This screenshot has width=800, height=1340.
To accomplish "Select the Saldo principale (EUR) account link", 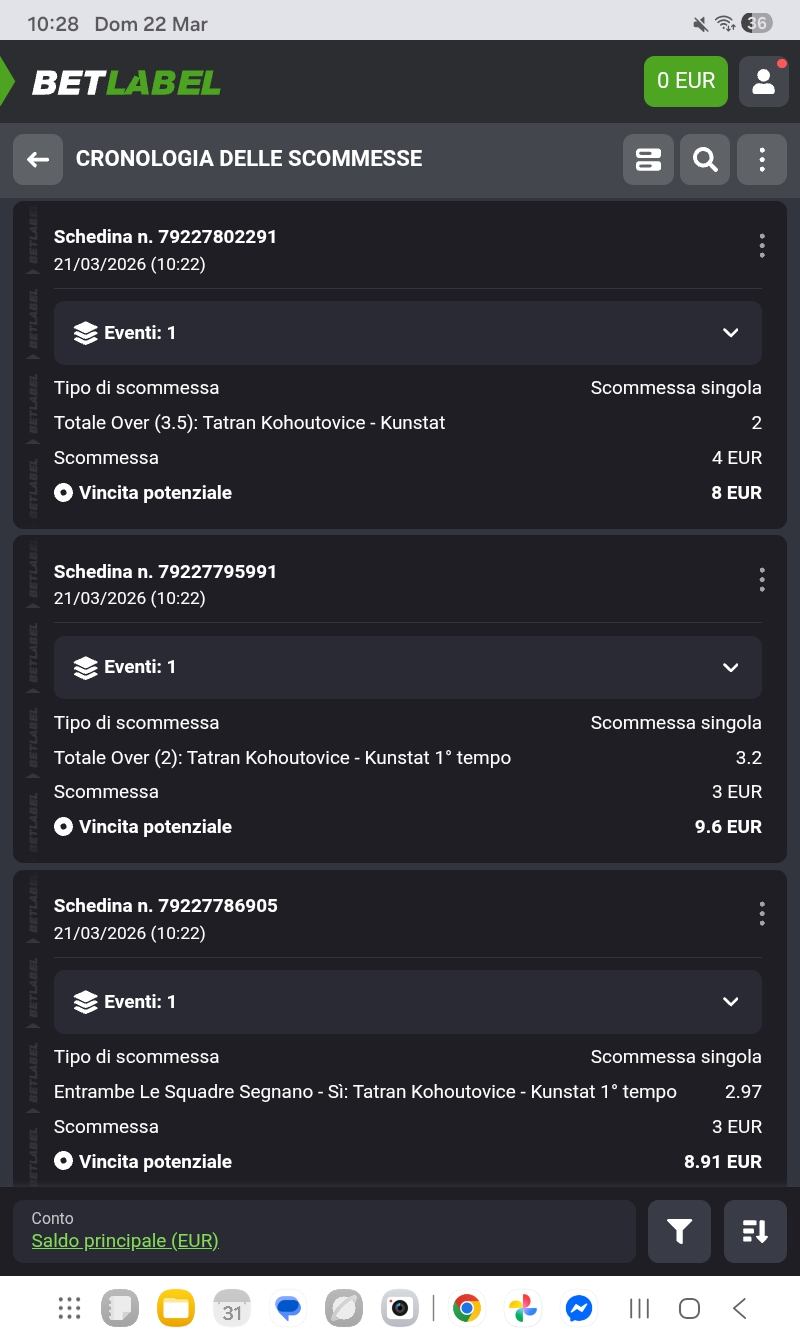I will [125, 1241].
